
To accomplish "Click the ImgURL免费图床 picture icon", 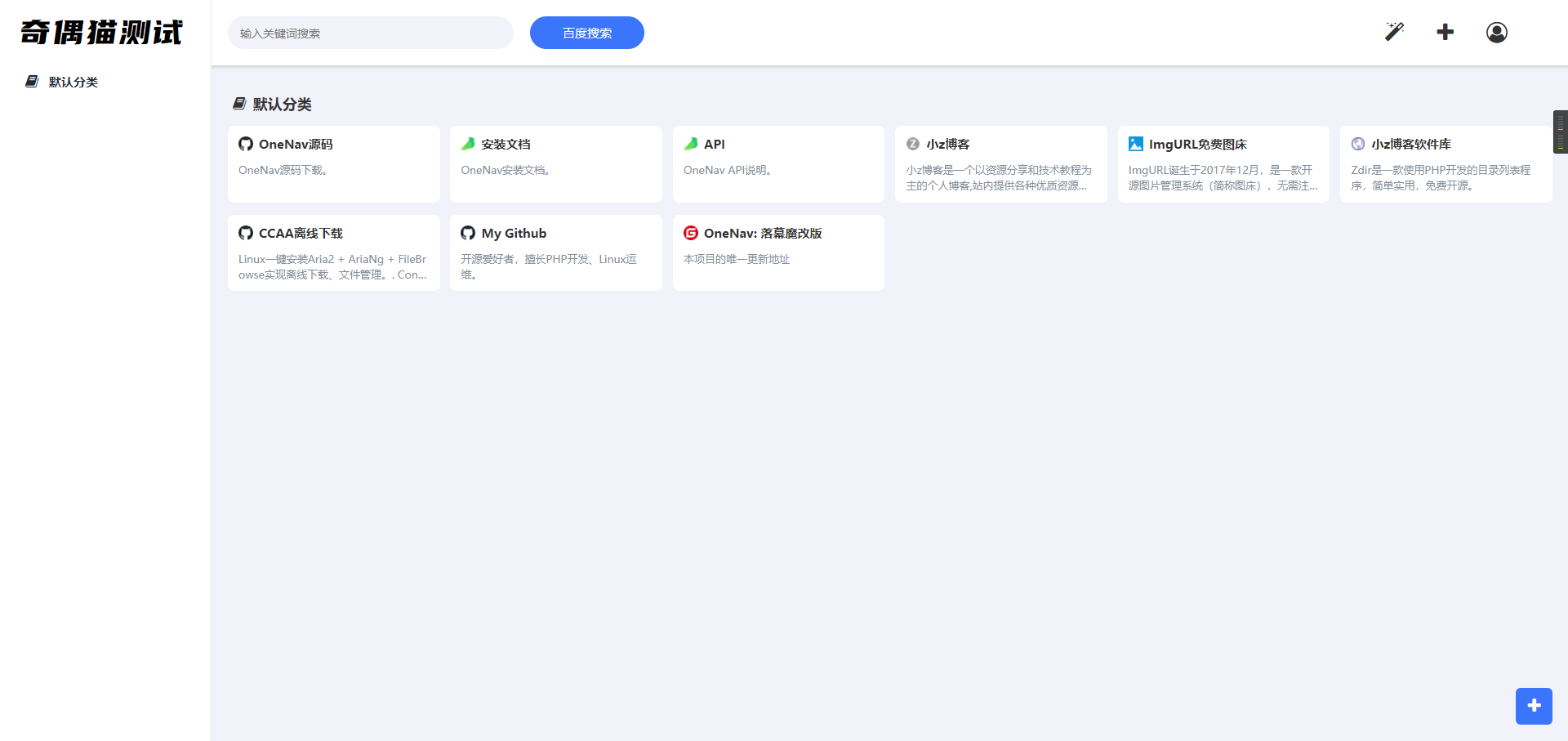I will tap(1136, 144).
